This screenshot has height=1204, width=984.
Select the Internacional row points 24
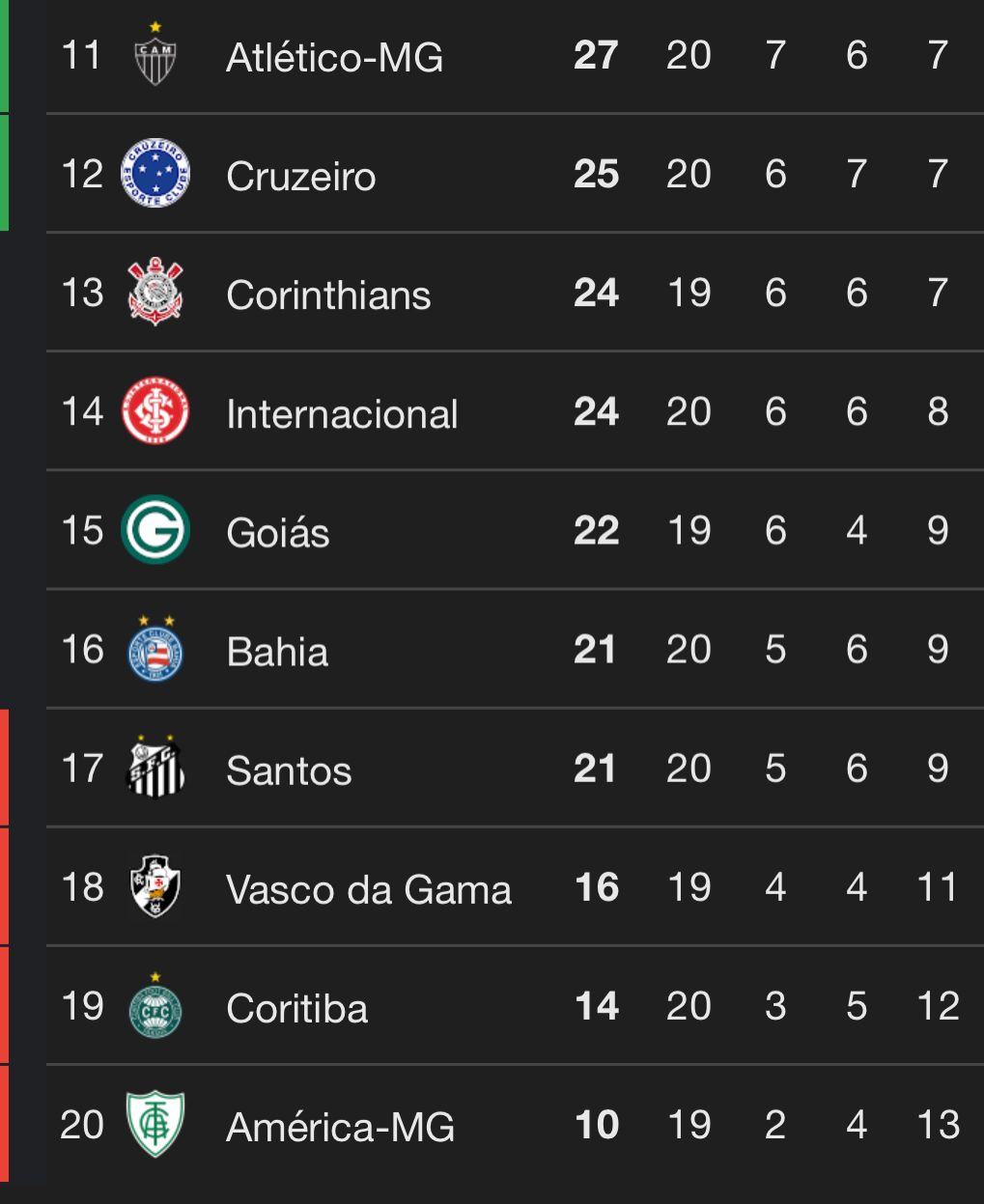click(x=597, y=412)
